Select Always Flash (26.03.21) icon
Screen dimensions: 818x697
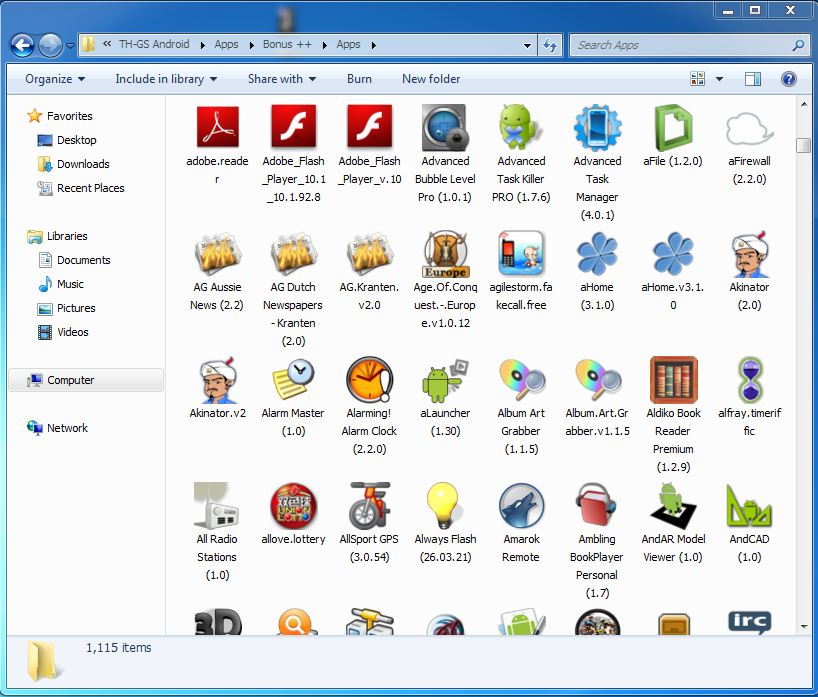(x=444, y=506)
